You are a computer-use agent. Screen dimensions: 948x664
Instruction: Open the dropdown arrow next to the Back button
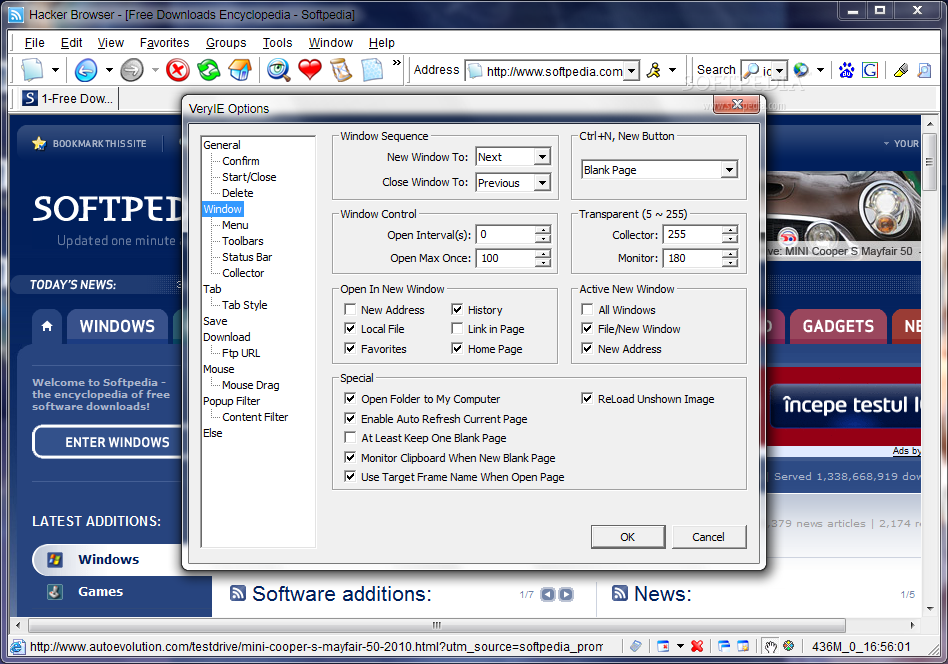[x=109, y=70]
